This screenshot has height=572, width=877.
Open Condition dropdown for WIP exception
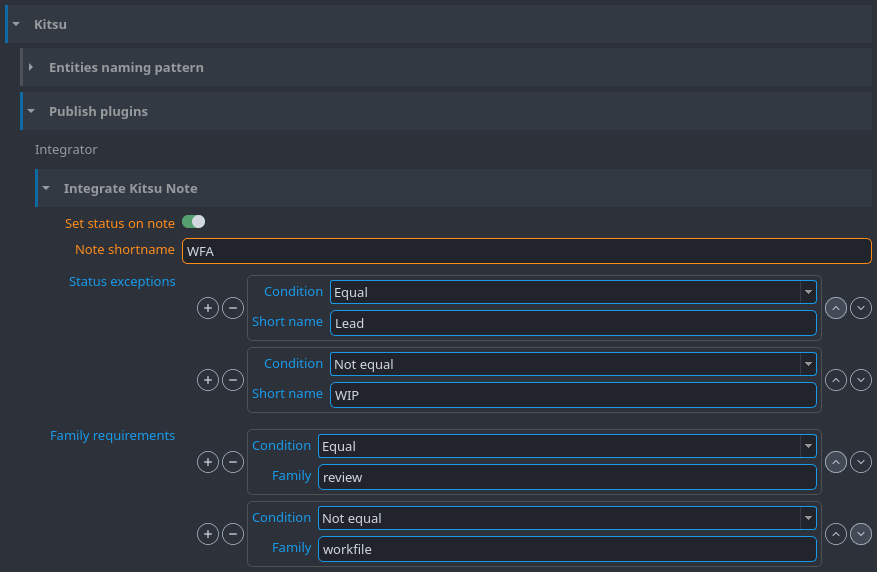pos(573,365)
